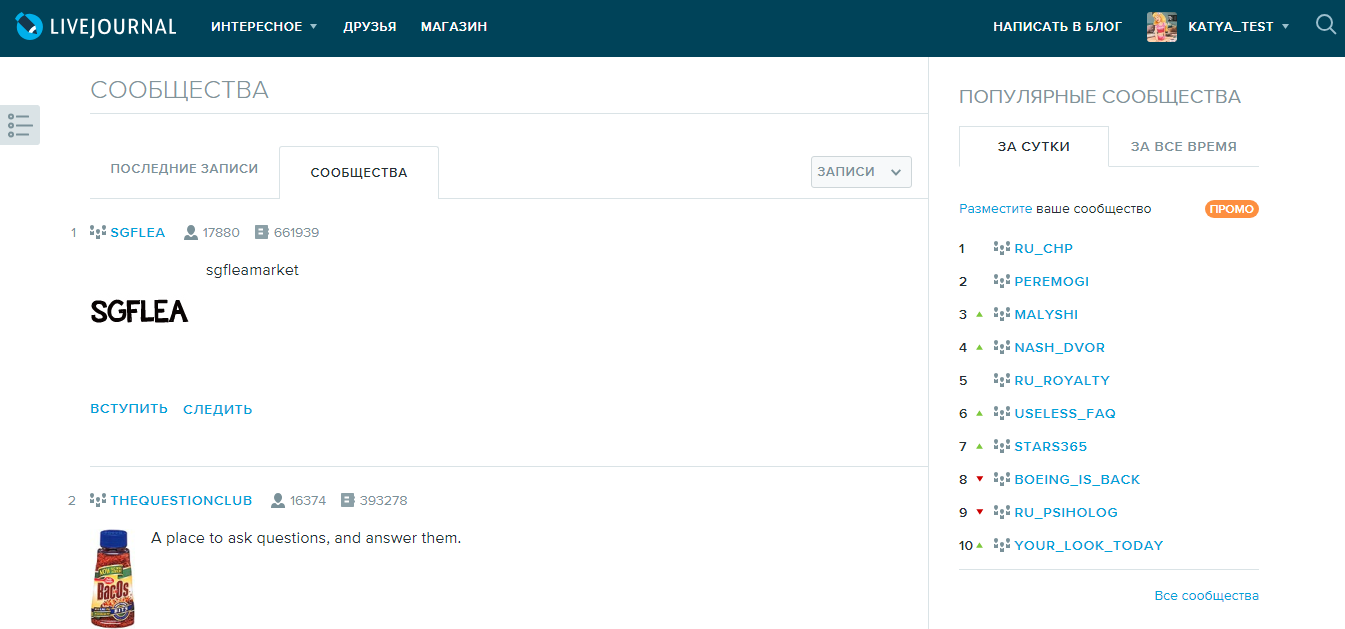Image resolution: width=1345 pixels, height=629 pixels.
Task: Open the LiveJournal logo home link
Action: (x=96, y=27)
